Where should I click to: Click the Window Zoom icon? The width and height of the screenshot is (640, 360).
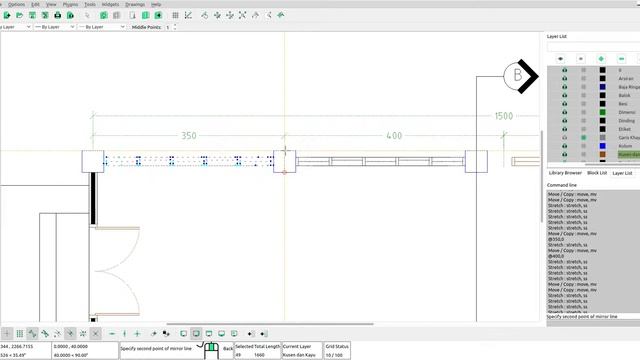(x=268, y=16)
